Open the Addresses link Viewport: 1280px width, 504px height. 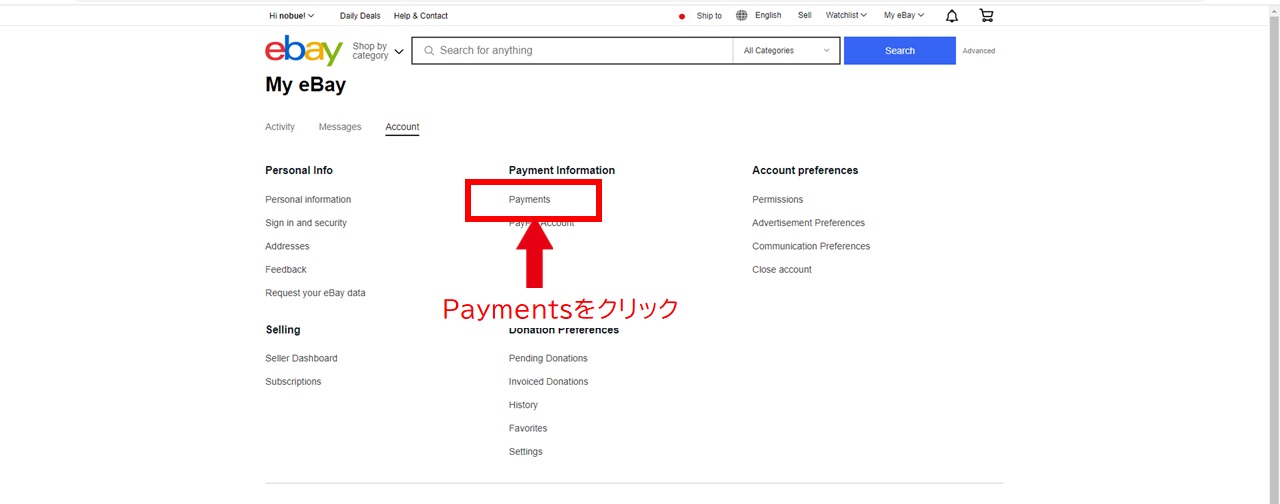click(x=287, y=246)
